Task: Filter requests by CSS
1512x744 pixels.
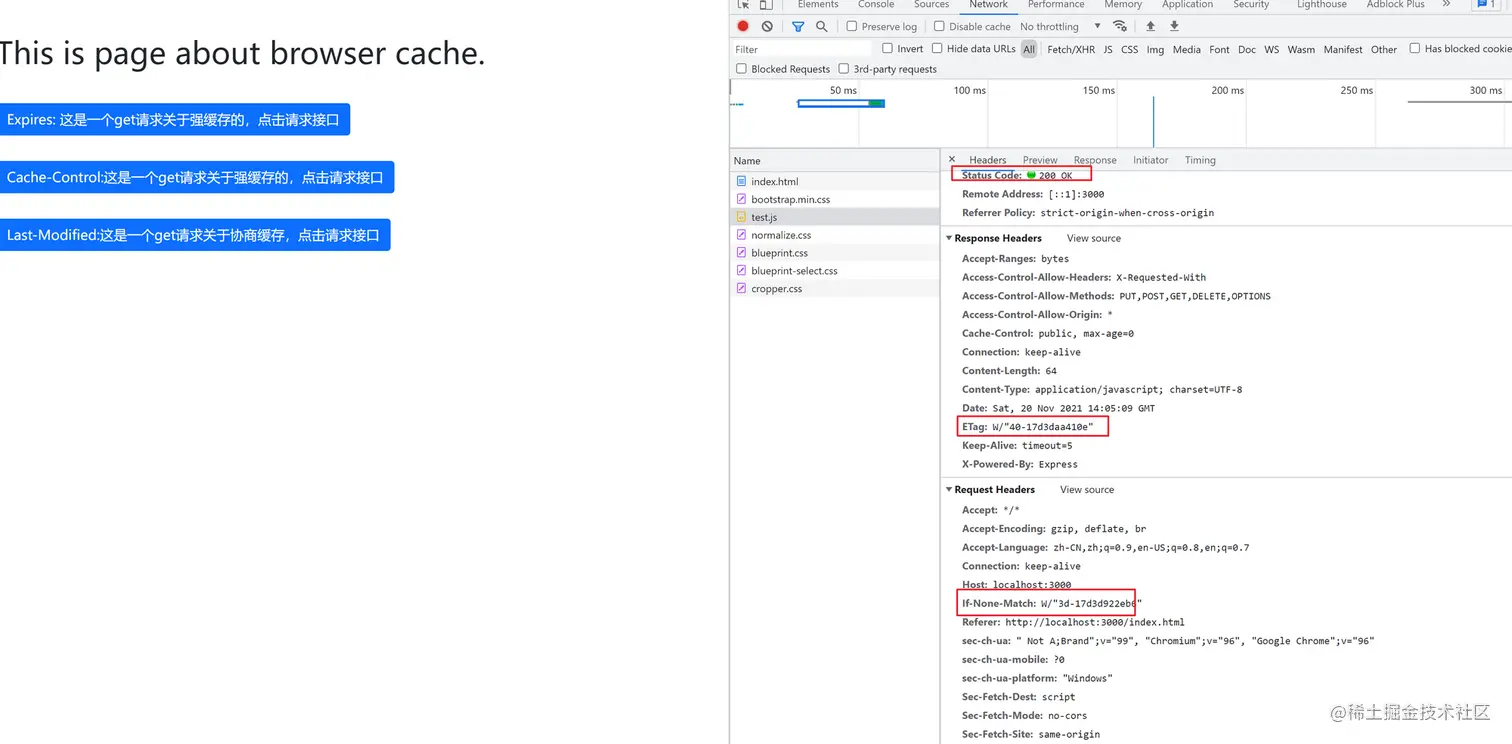Action: coord(1130,49)
